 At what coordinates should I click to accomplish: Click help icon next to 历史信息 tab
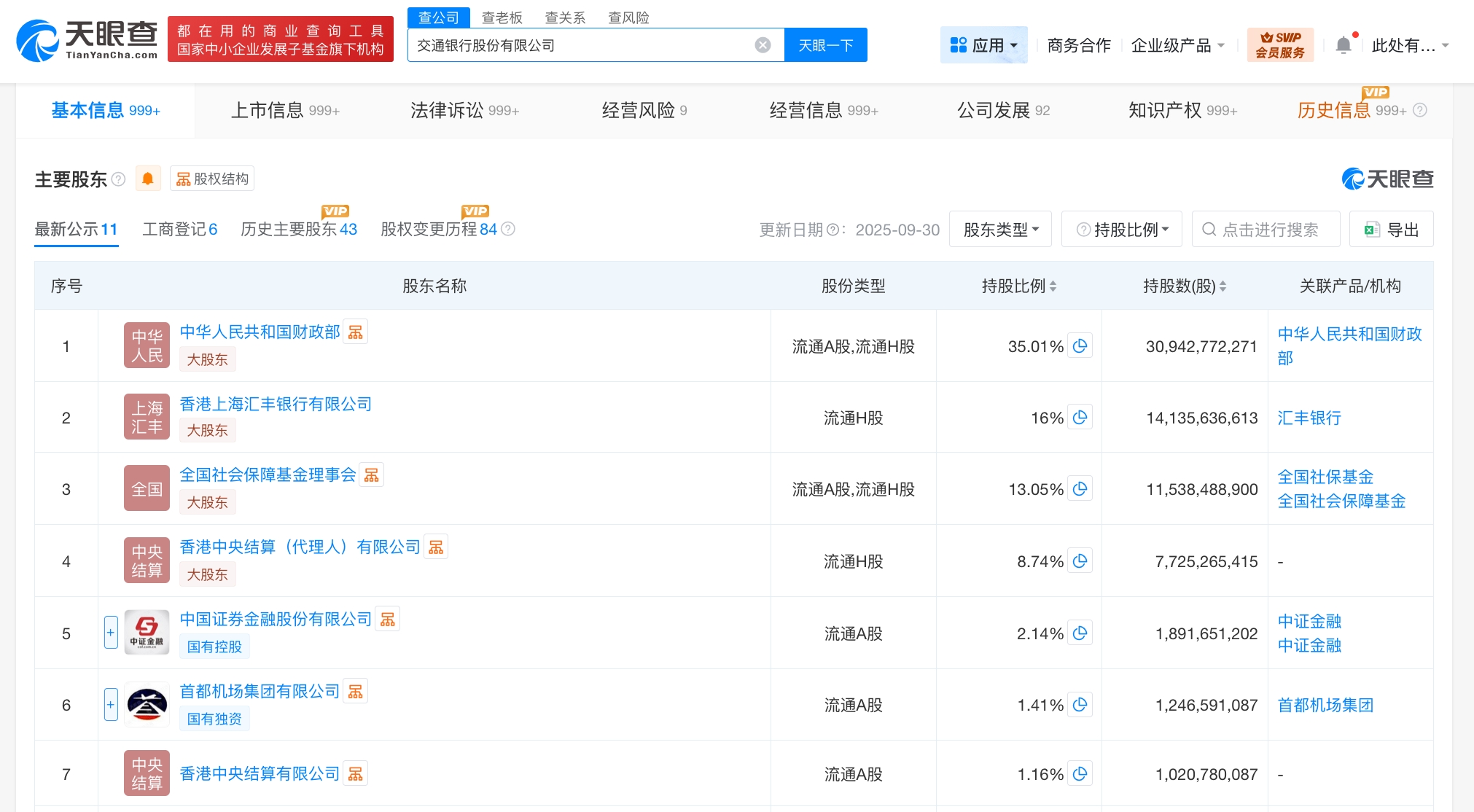click(x=1420, y=110)
